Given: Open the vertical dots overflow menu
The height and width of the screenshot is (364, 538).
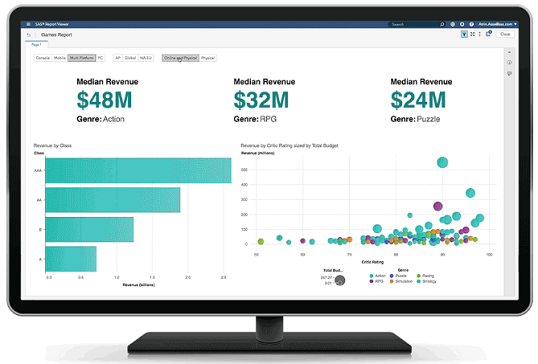Looking at the screenshot, I should pos(480,34).
